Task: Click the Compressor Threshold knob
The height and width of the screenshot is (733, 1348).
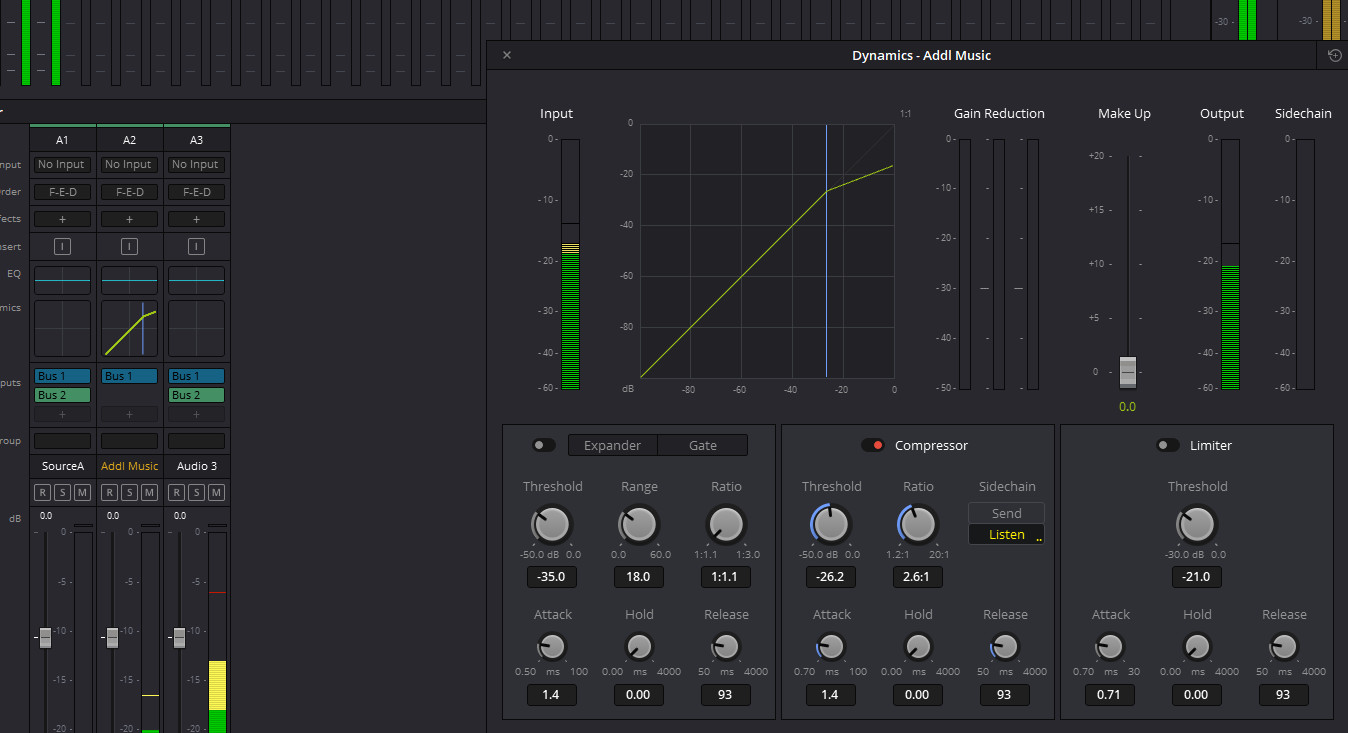Action: (831, 524)
